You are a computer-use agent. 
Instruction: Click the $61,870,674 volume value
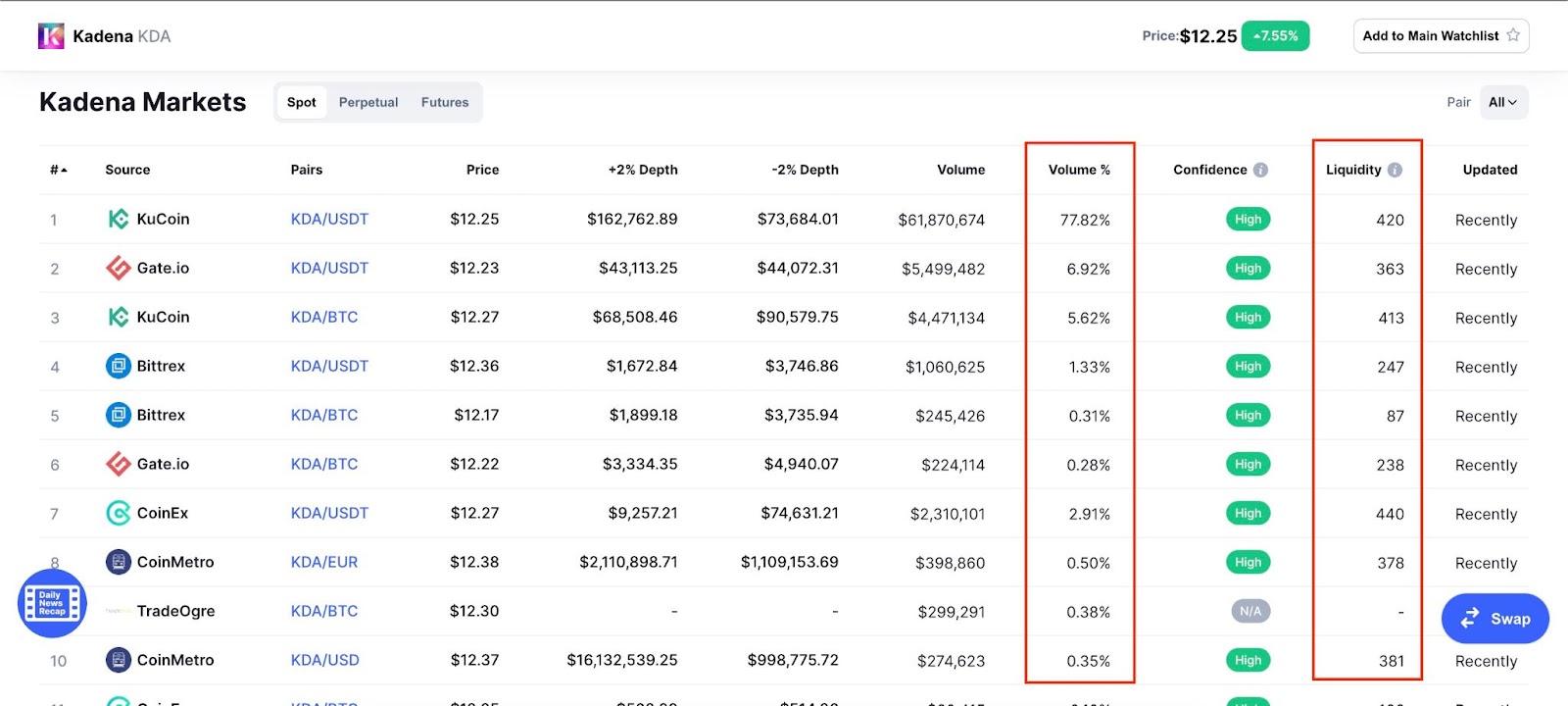941,220
